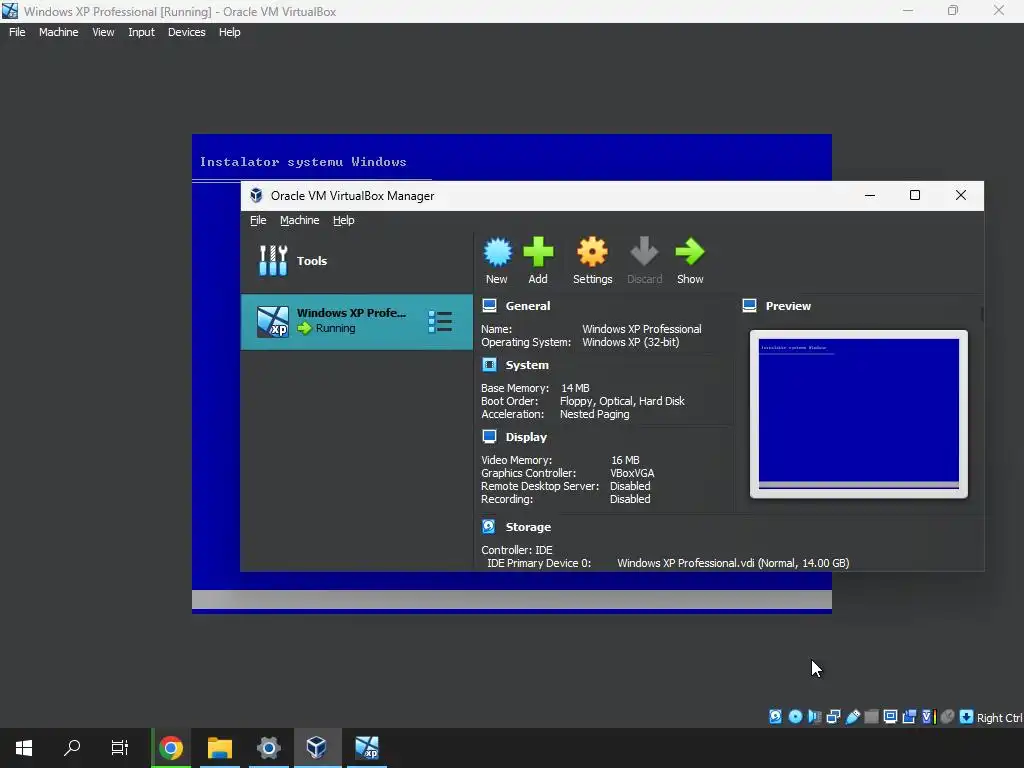This screenshot has height=768, width=1024.
Task: Click the host key arrow icon
Action: click(x=967, y=716)
